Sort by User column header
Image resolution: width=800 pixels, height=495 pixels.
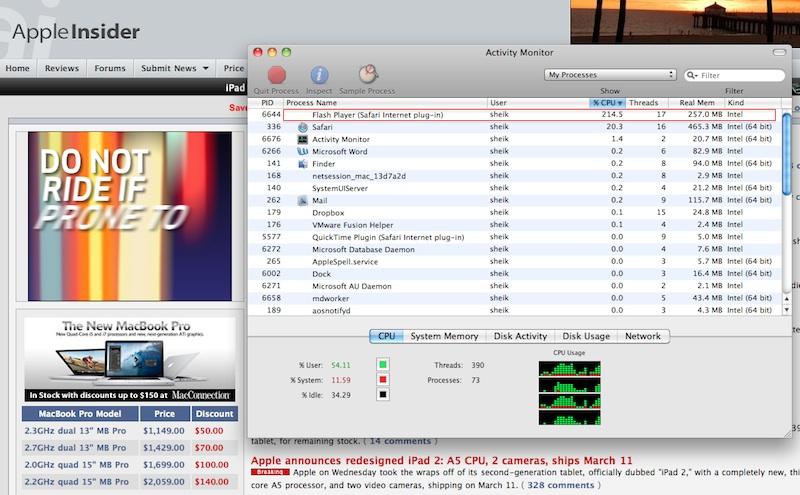(538, 103)
